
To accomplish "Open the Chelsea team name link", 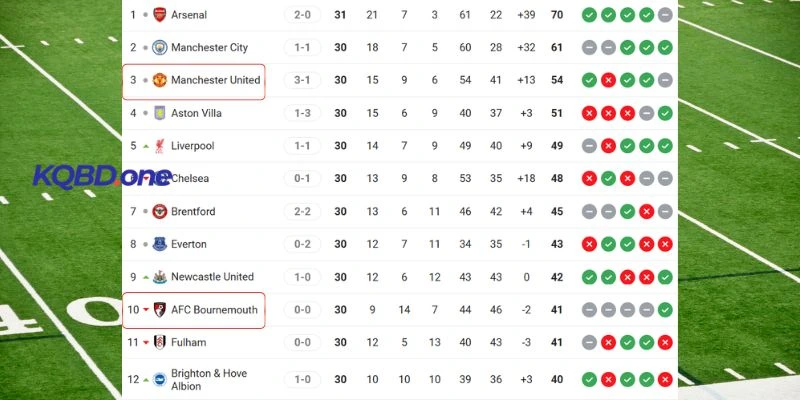I will pos(192,179).
